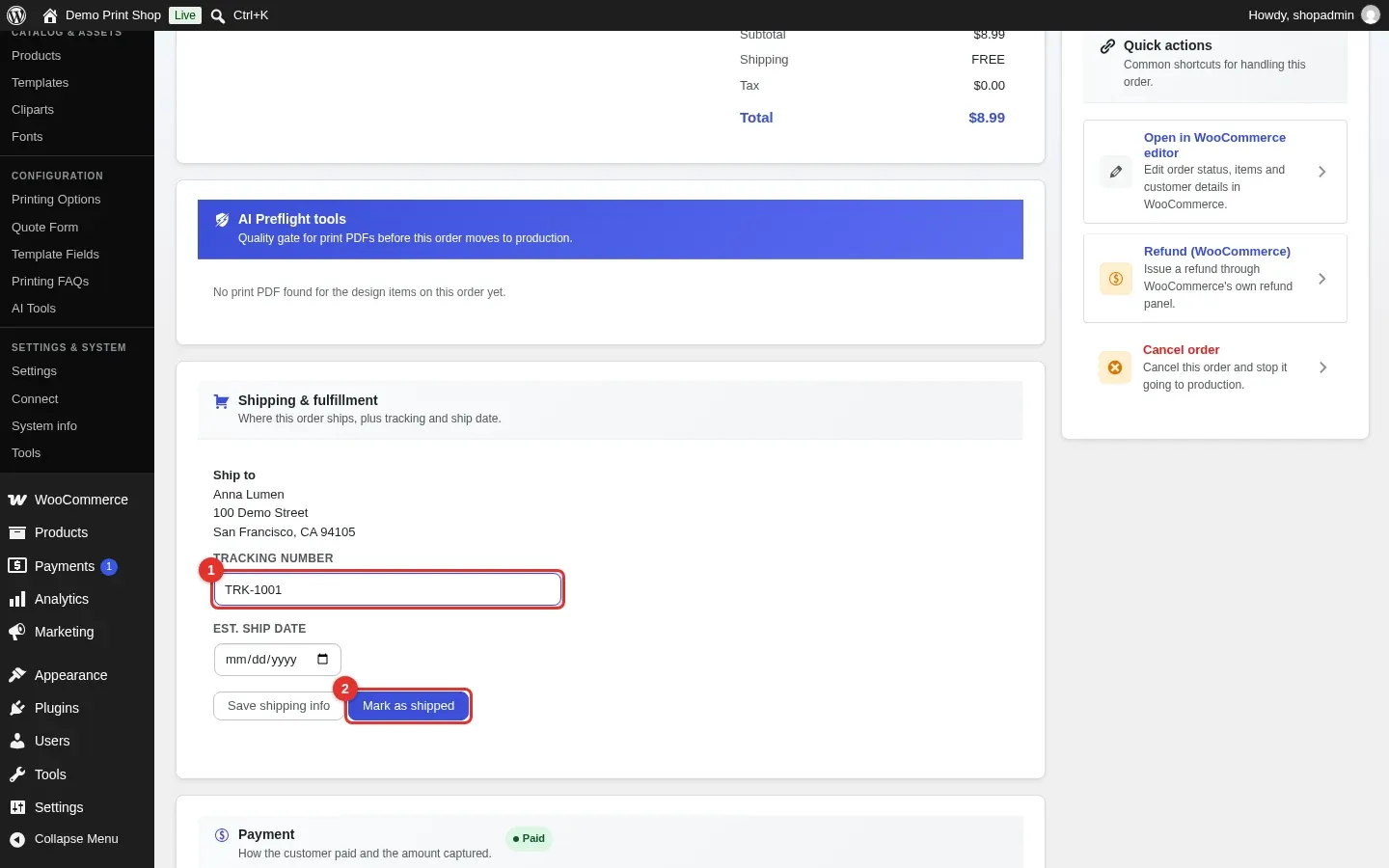Open System info menu item
This screenshot has height=868, width=1389.
click(44, 426)
